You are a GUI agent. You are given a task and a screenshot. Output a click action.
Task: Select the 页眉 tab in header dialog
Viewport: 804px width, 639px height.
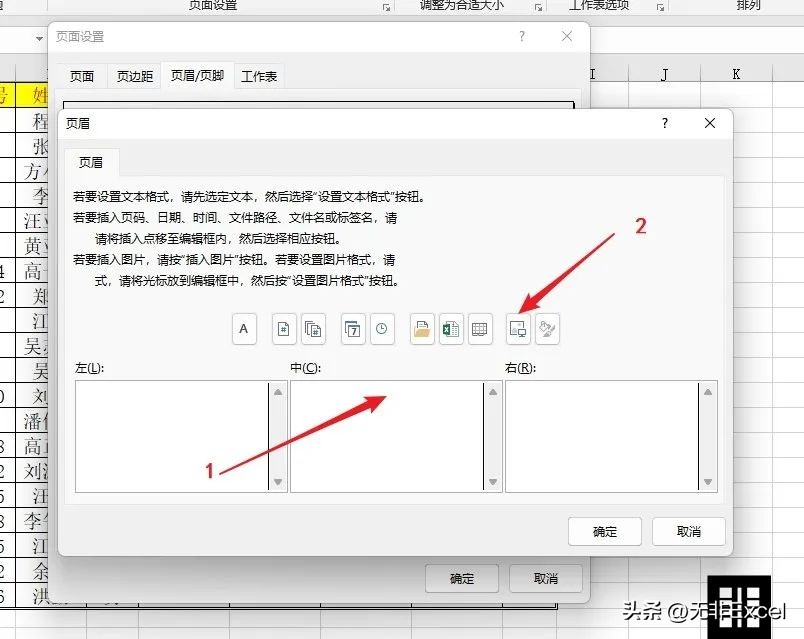coord(91,163)
